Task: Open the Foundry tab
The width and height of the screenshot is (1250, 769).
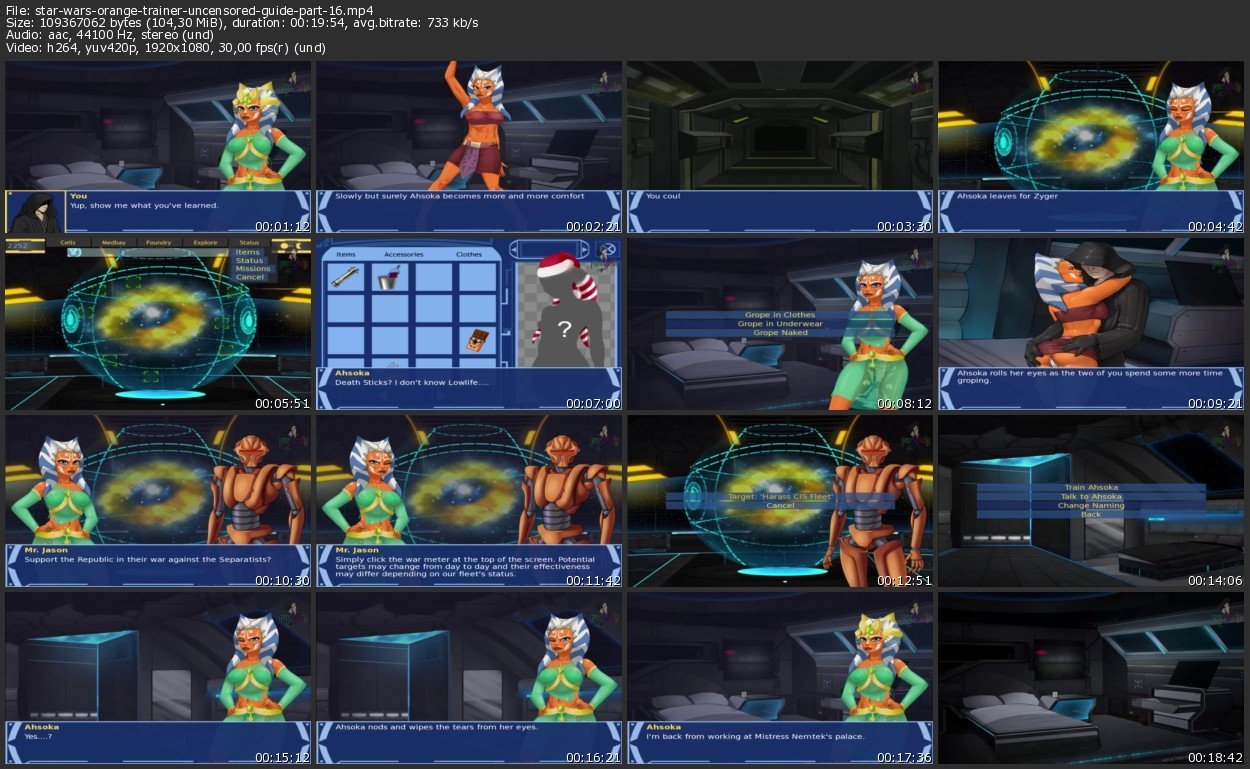Action: coord(158,242)
